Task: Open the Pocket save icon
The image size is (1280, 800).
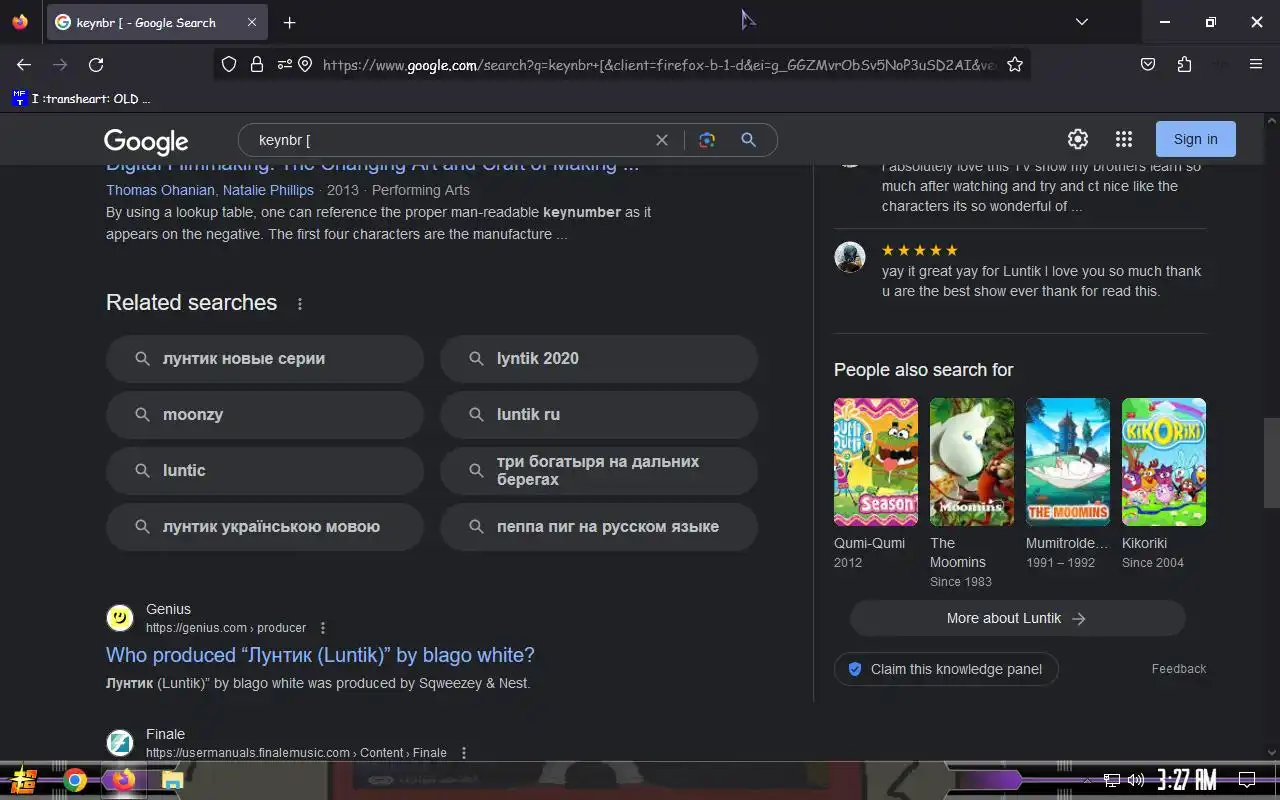Action: pyautogui.click(x=1148, y=64)
